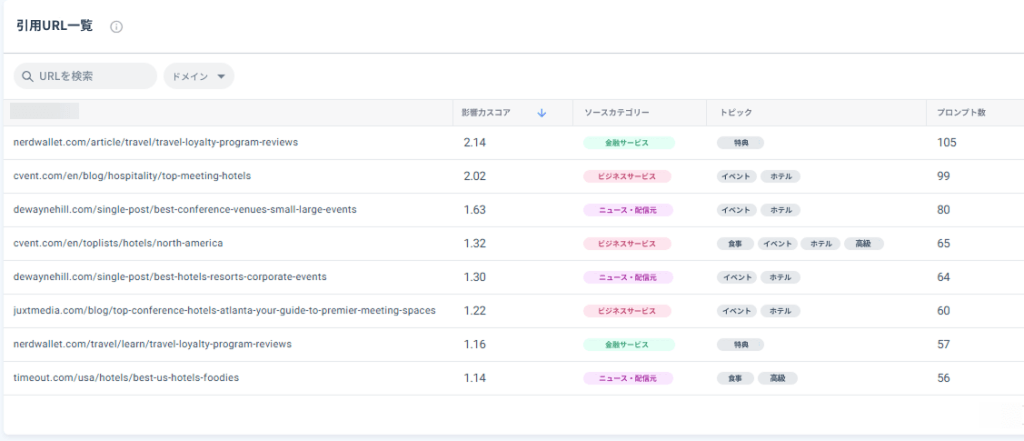Click ビジネスサービス tag in the juxtmedia row
The width and height of the screenshot is (1024, 441).
tap(627, 311)
